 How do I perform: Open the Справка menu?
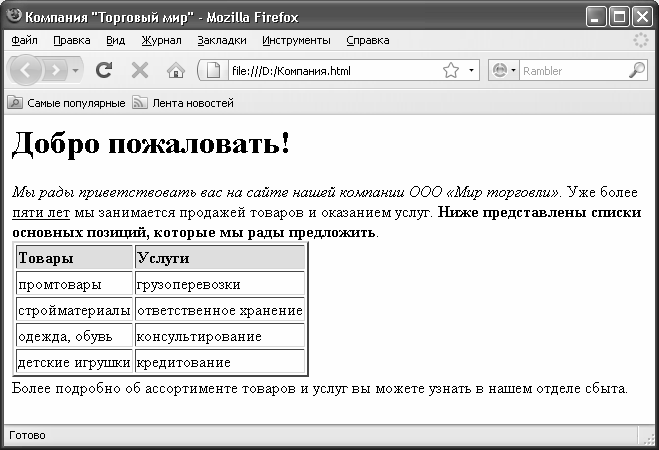pos(368,41)
